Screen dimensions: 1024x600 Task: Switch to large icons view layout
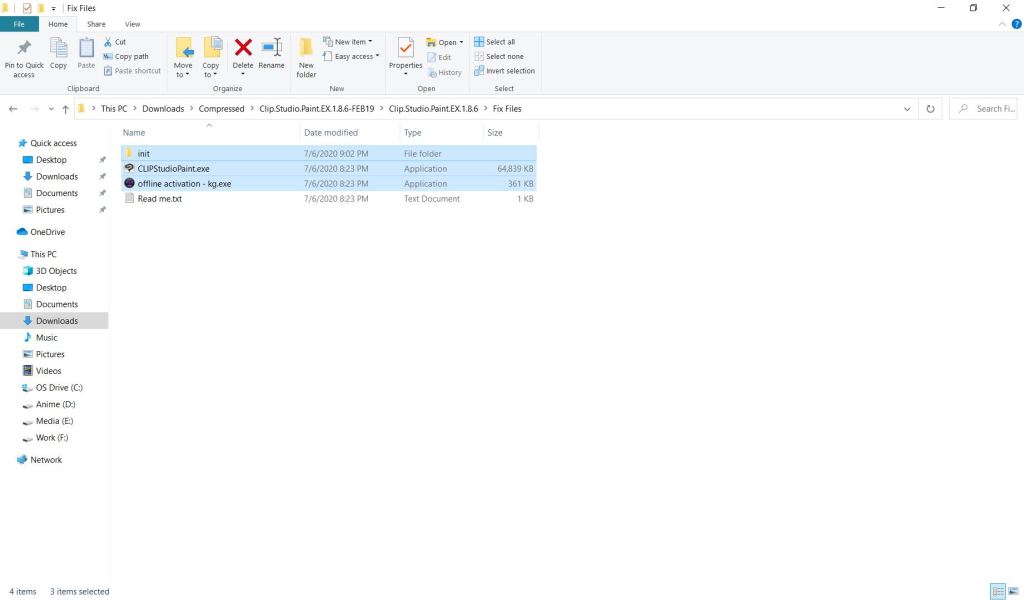(x=1012, y=591)
